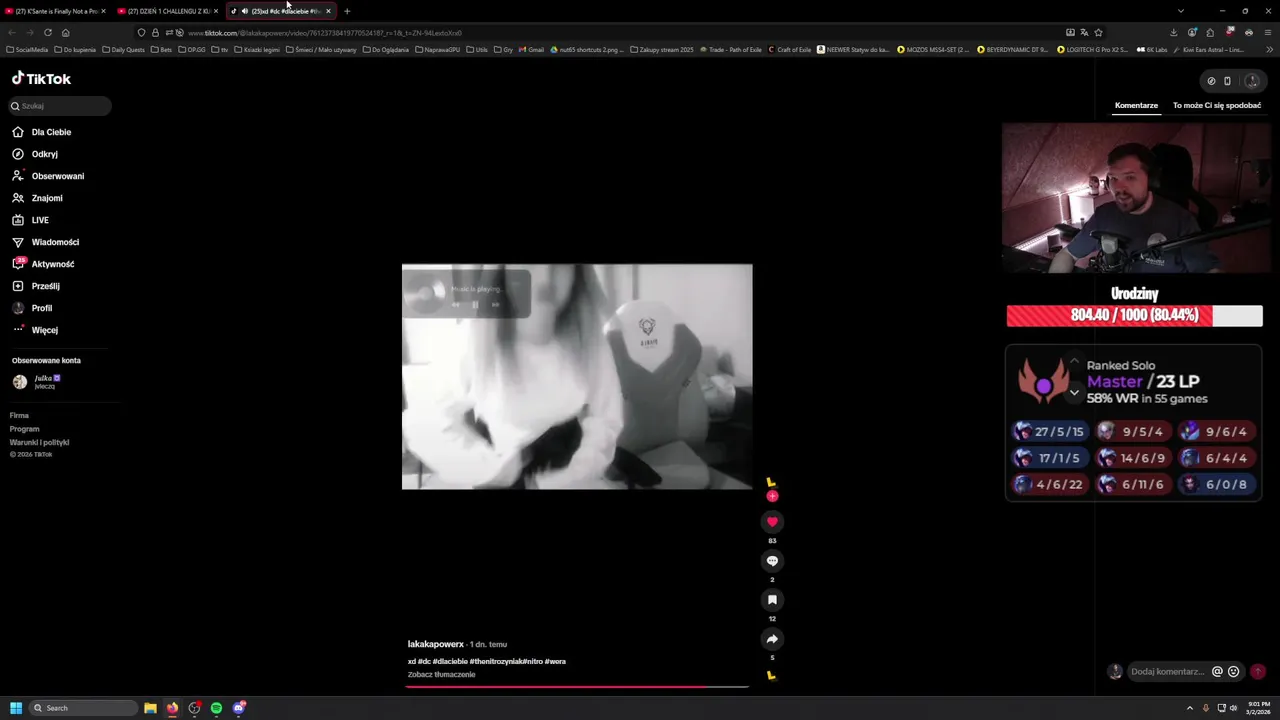Screen dimensions: 1280x720
Task: Switch to K'Sante YouTube browser tab
Action: pyautogui.click(x=56, y=11)
